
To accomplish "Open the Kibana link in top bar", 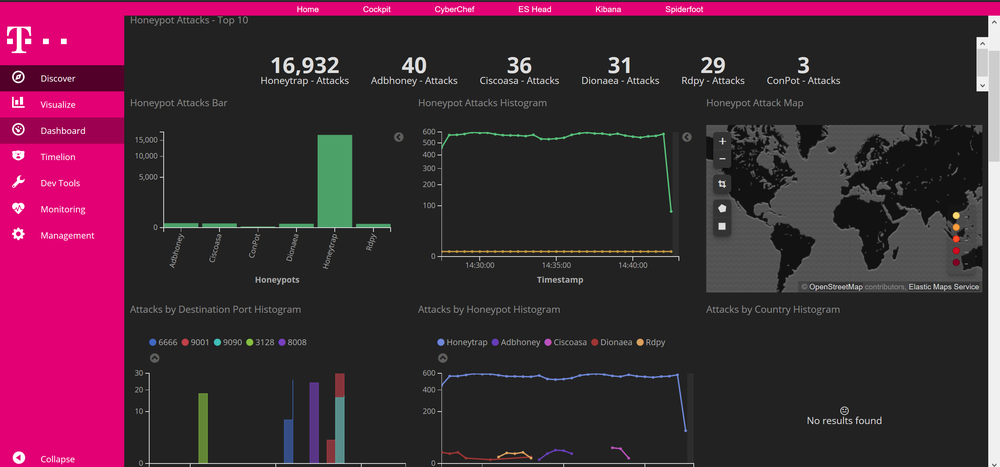I will coord(608,10).
